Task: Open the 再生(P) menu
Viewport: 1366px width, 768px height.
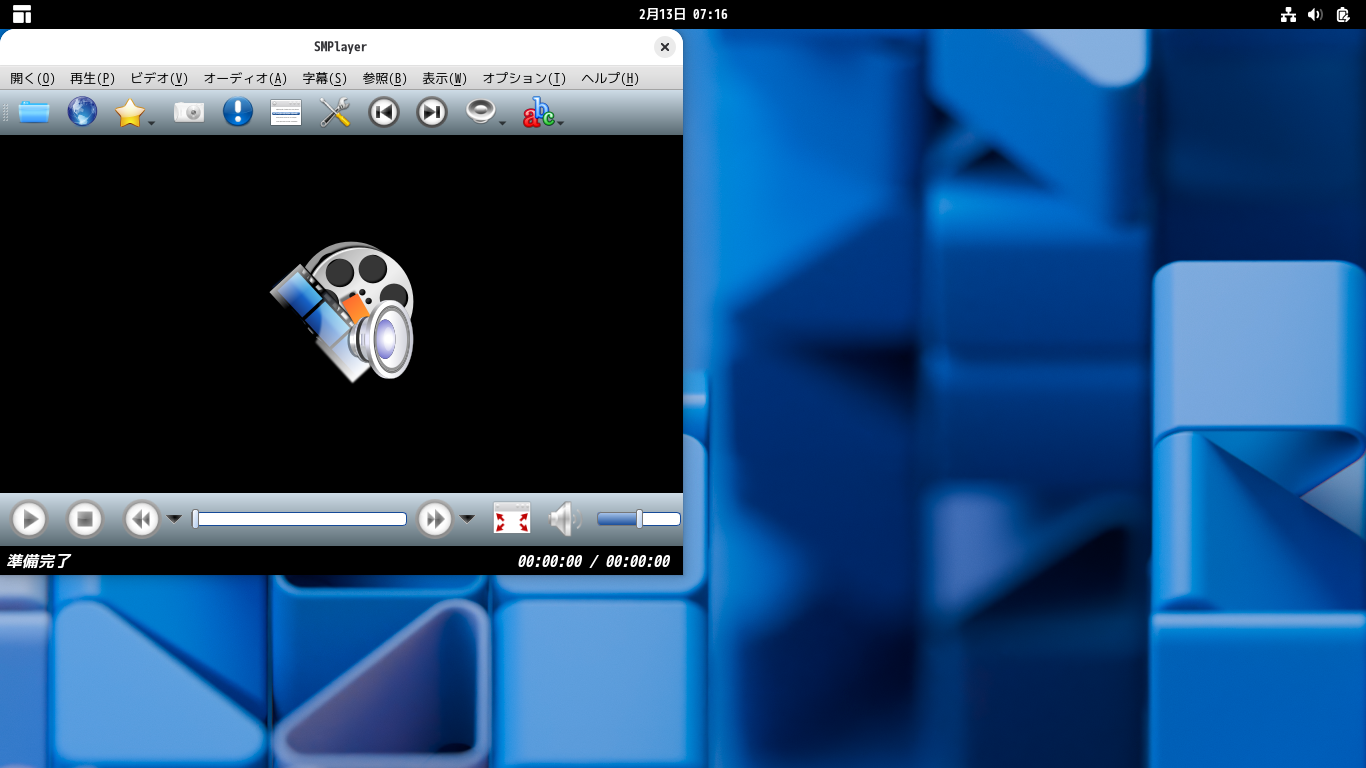Action: pos(92,78)
